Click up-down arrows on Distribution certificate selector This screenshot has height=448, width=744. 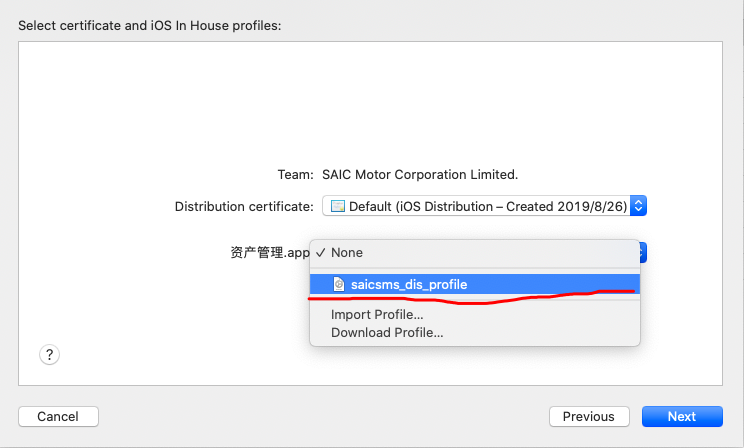(638, 206)
